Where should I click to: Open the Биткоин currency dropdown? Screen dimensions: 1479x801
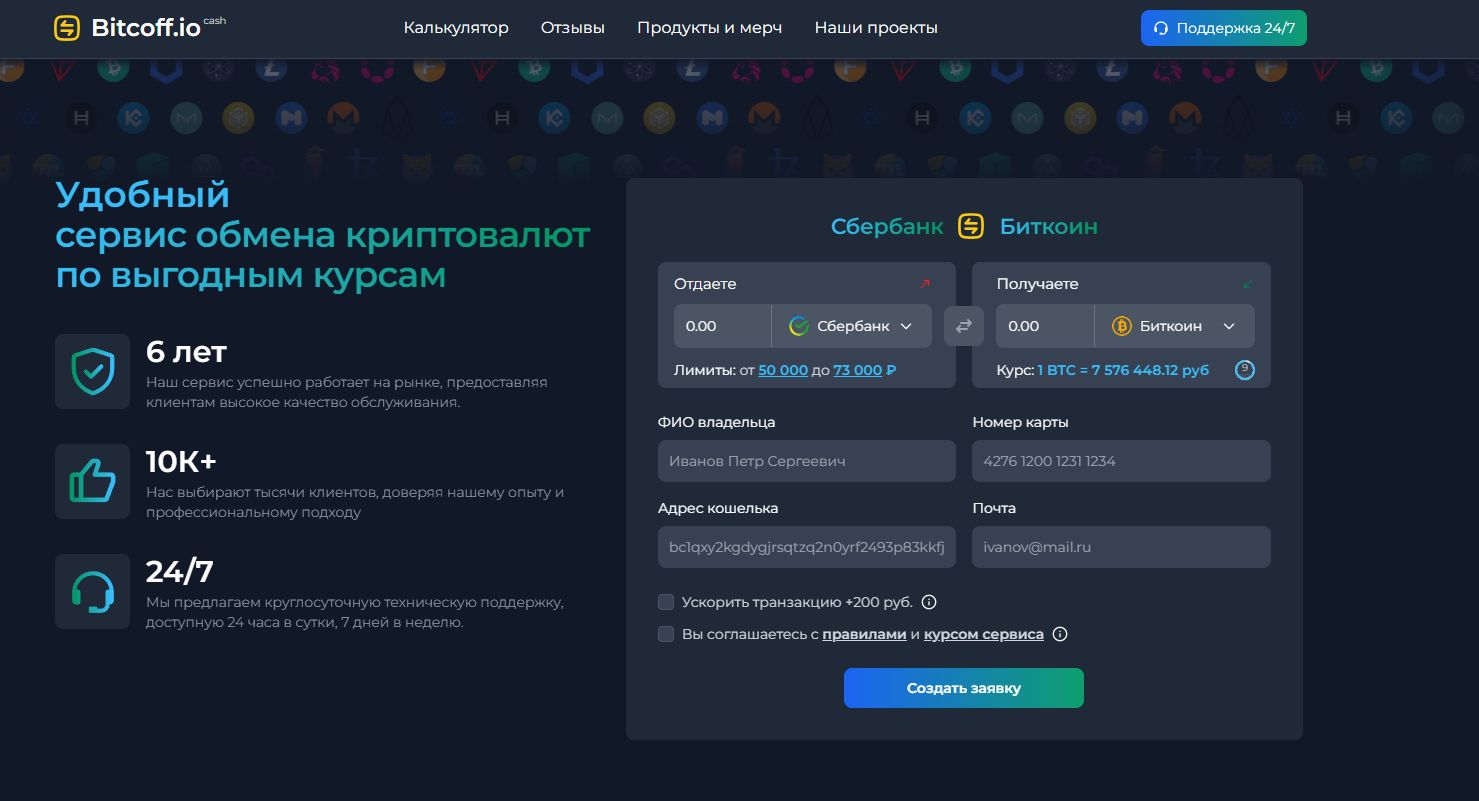1175,326
